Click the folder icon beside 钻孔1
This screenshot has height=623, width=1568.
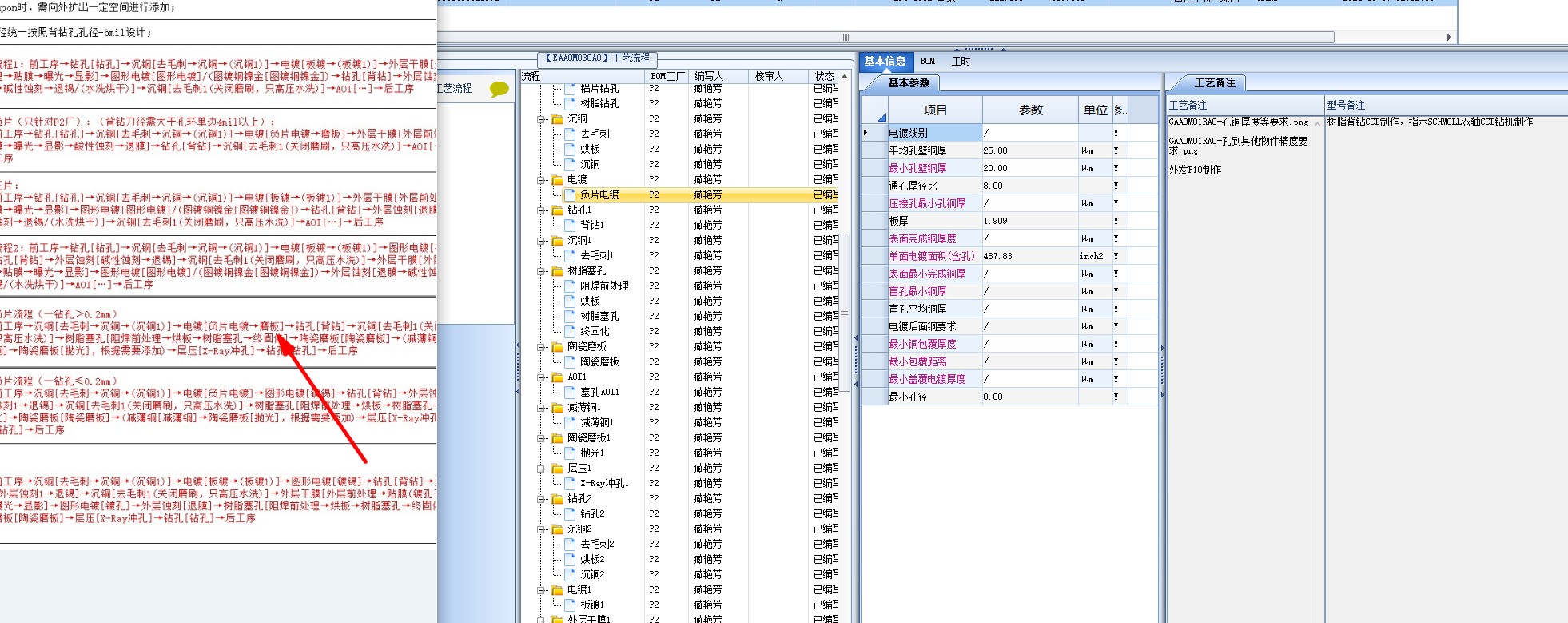tap(557, 210)
